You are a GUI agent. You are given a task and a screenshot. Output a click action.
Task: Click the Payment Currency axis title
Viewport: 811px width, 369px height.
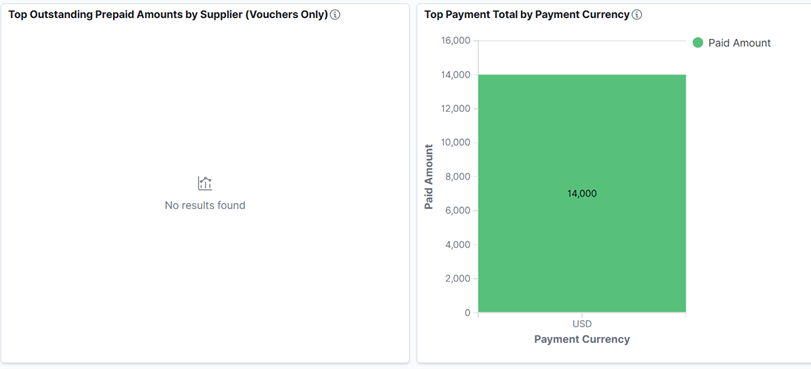[x=582, y=340]
